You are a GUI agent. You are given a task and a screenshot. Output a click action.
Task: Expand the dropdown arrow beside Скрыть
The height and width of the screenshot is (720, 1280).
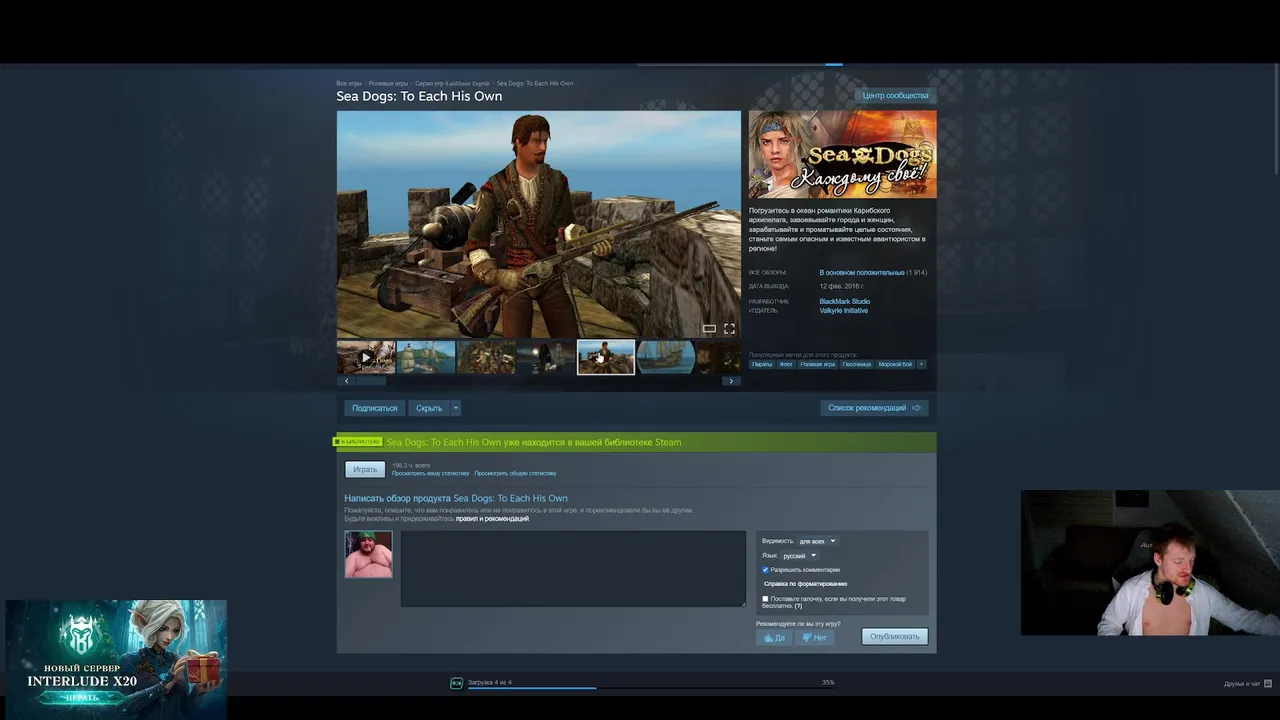(456, 408)
